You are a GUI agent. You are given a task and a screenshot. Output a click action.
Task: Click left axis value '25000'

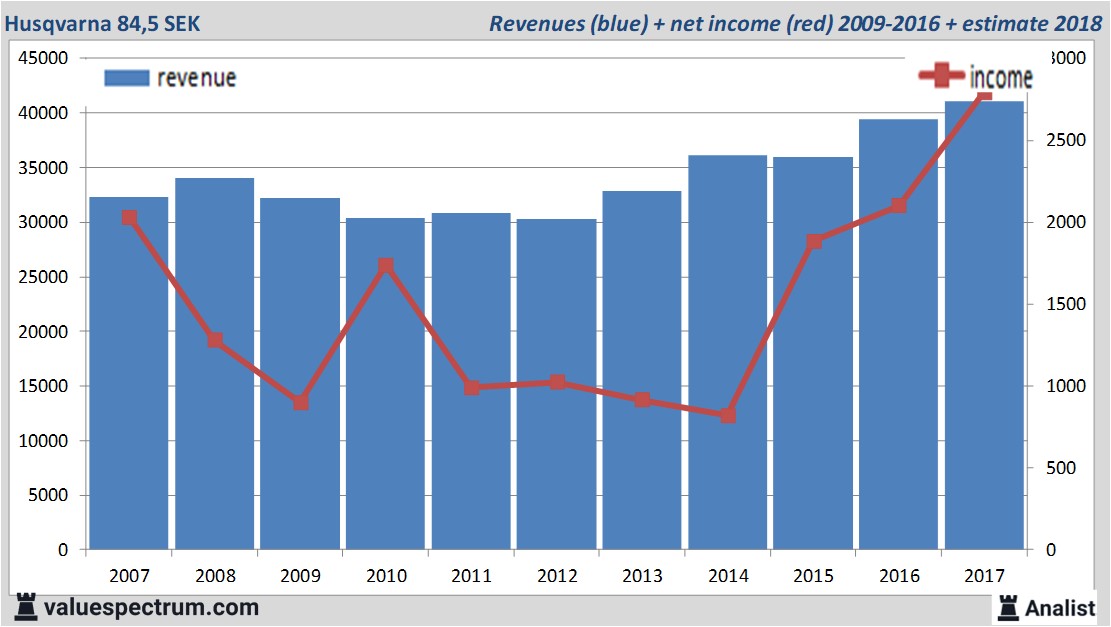[x=43, y=277]
